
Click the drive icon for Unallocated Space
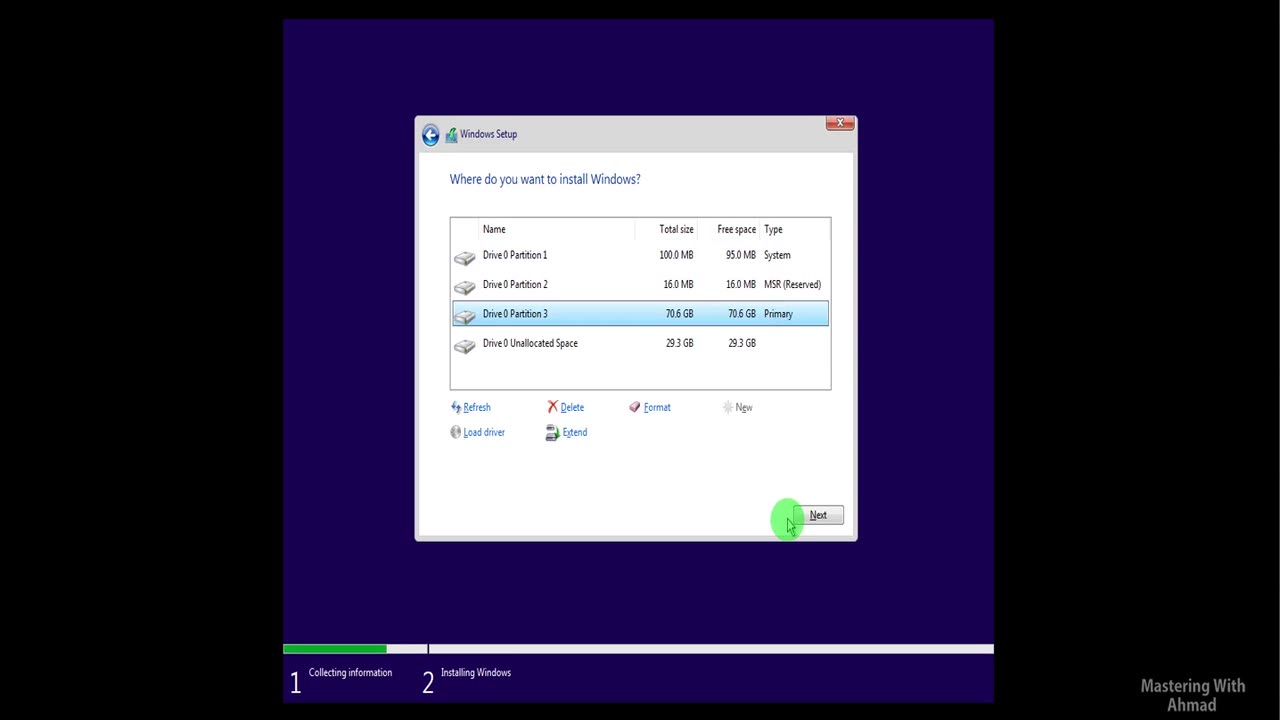464,346
